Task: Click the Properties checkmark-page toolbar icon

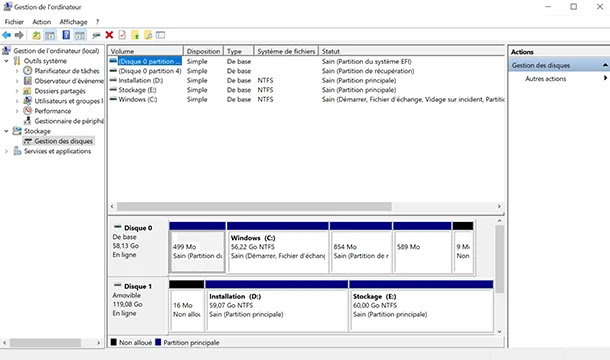Action: tap(122, 35)
